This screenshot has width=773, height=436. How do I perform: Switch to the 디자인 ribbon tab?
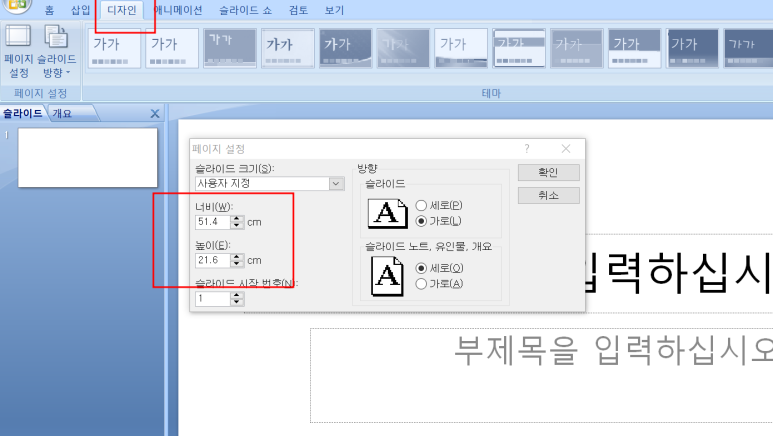pyautogui.click(x=122, y=10)
